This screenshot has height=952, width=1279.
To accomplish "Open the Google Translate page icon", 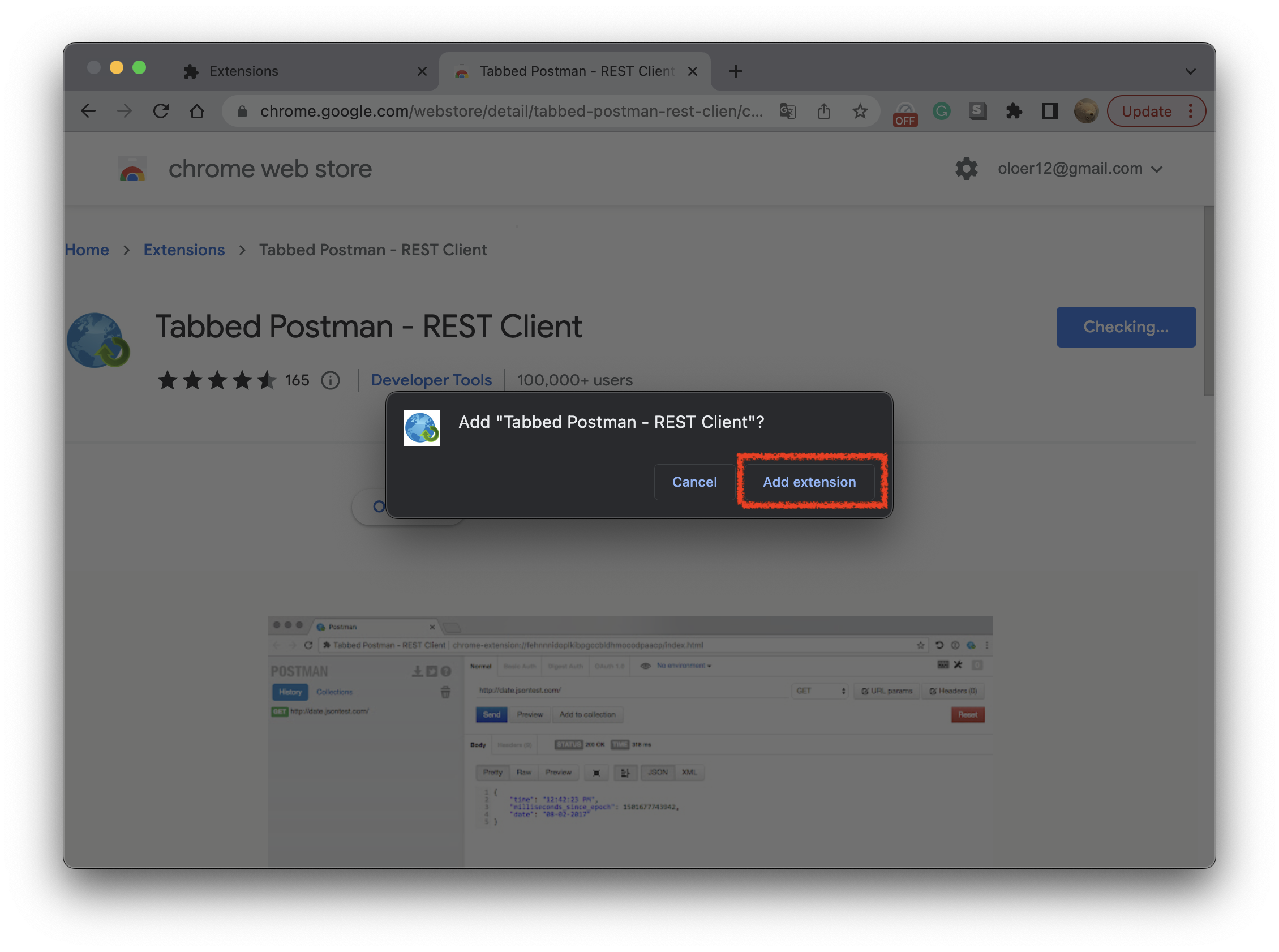I will coord(788,110).
